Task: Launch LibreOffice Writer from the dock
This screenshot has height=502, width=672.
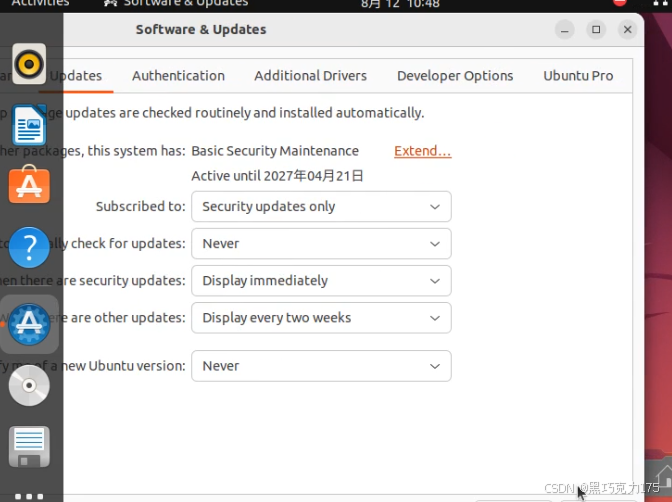Action: point(29,125)
